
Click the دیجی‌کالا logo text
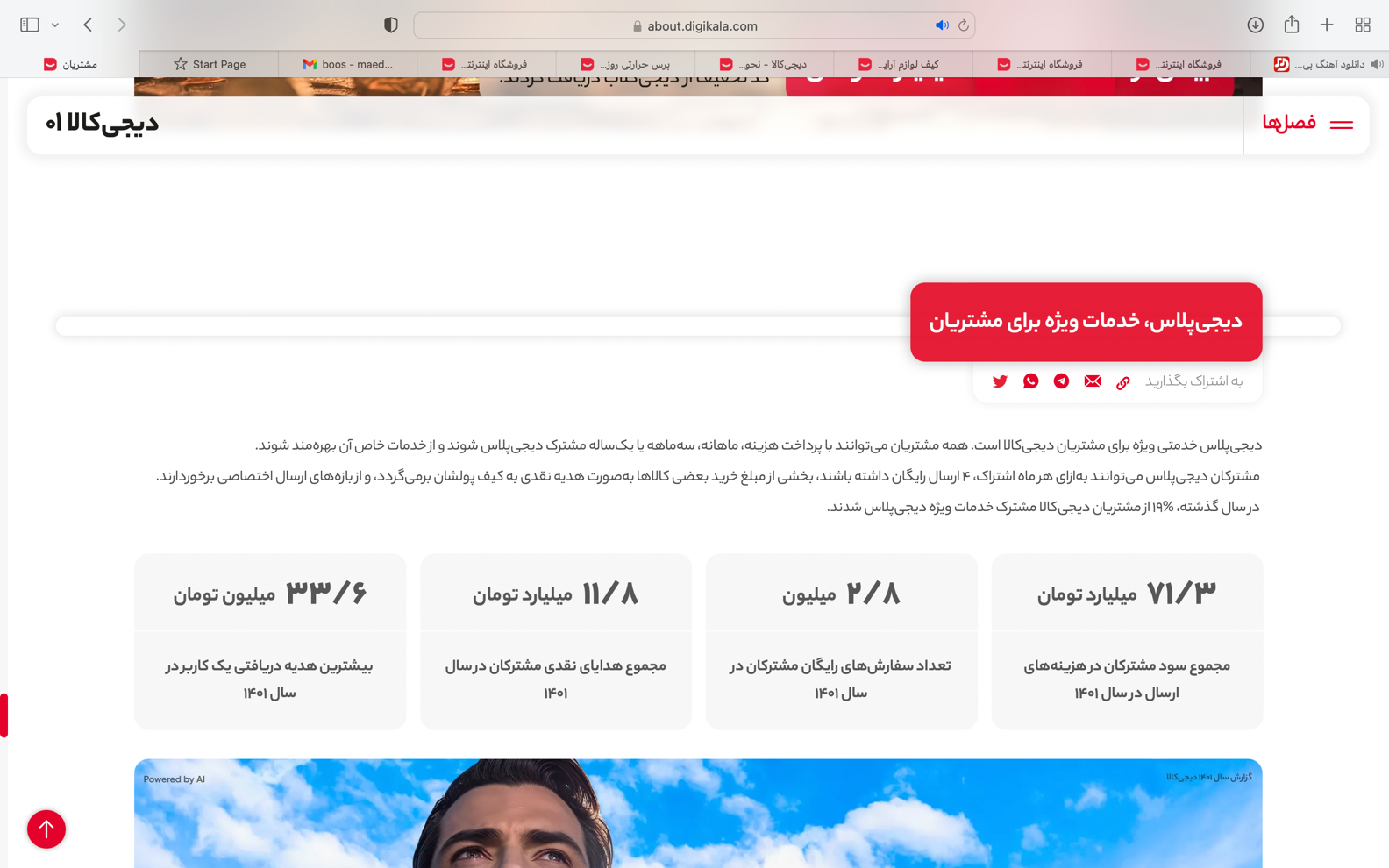[103, 124]
